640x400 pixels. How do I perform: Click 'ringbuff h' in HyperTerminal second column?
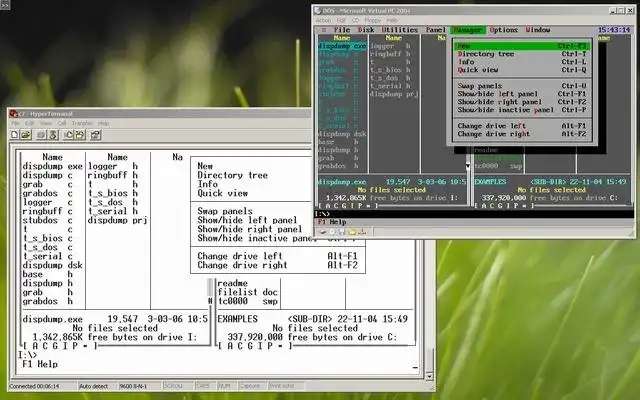(113, 175)
